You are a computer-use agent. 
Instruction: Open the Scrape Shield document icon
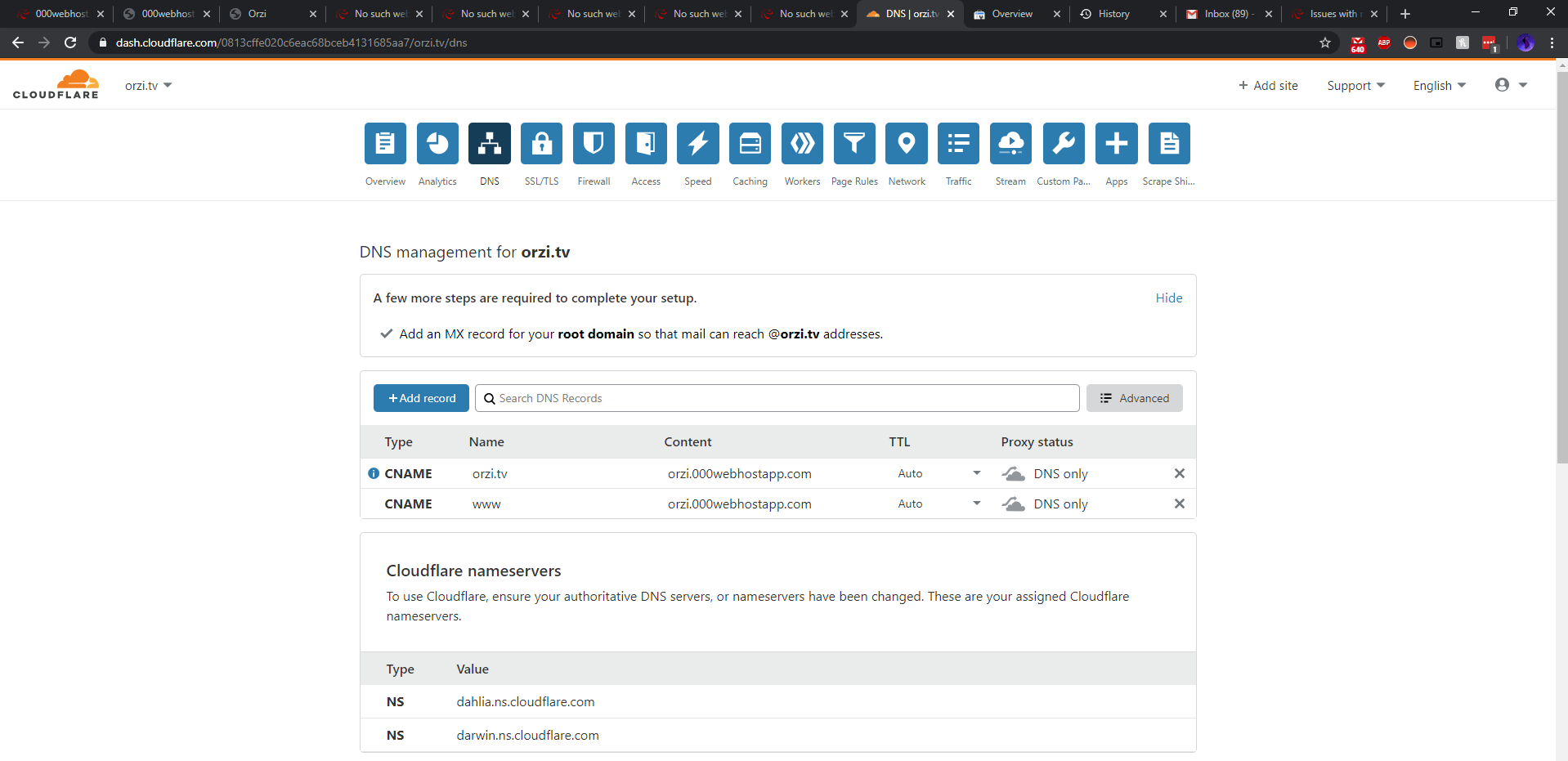1169,144
